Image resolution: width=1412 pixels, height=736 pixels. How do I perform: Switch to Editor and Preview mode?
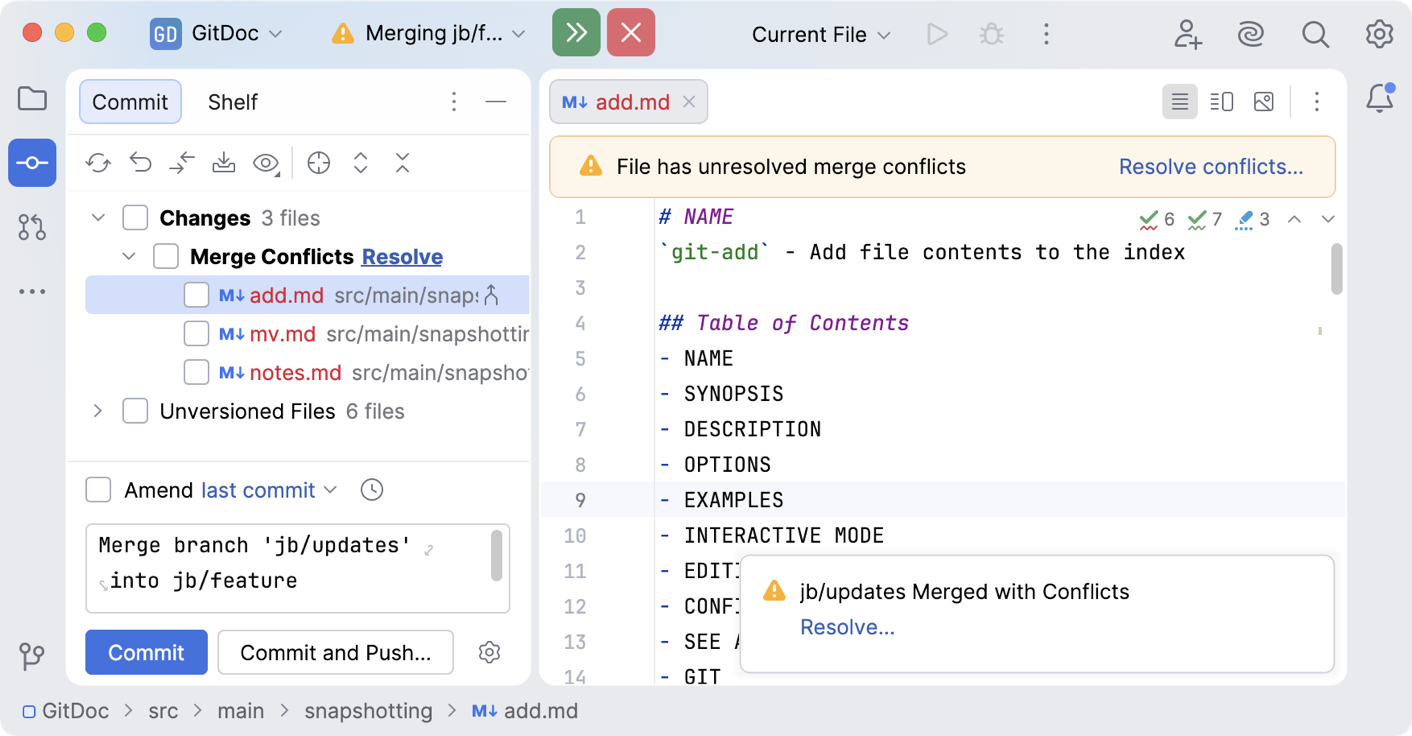(1222, 102)
